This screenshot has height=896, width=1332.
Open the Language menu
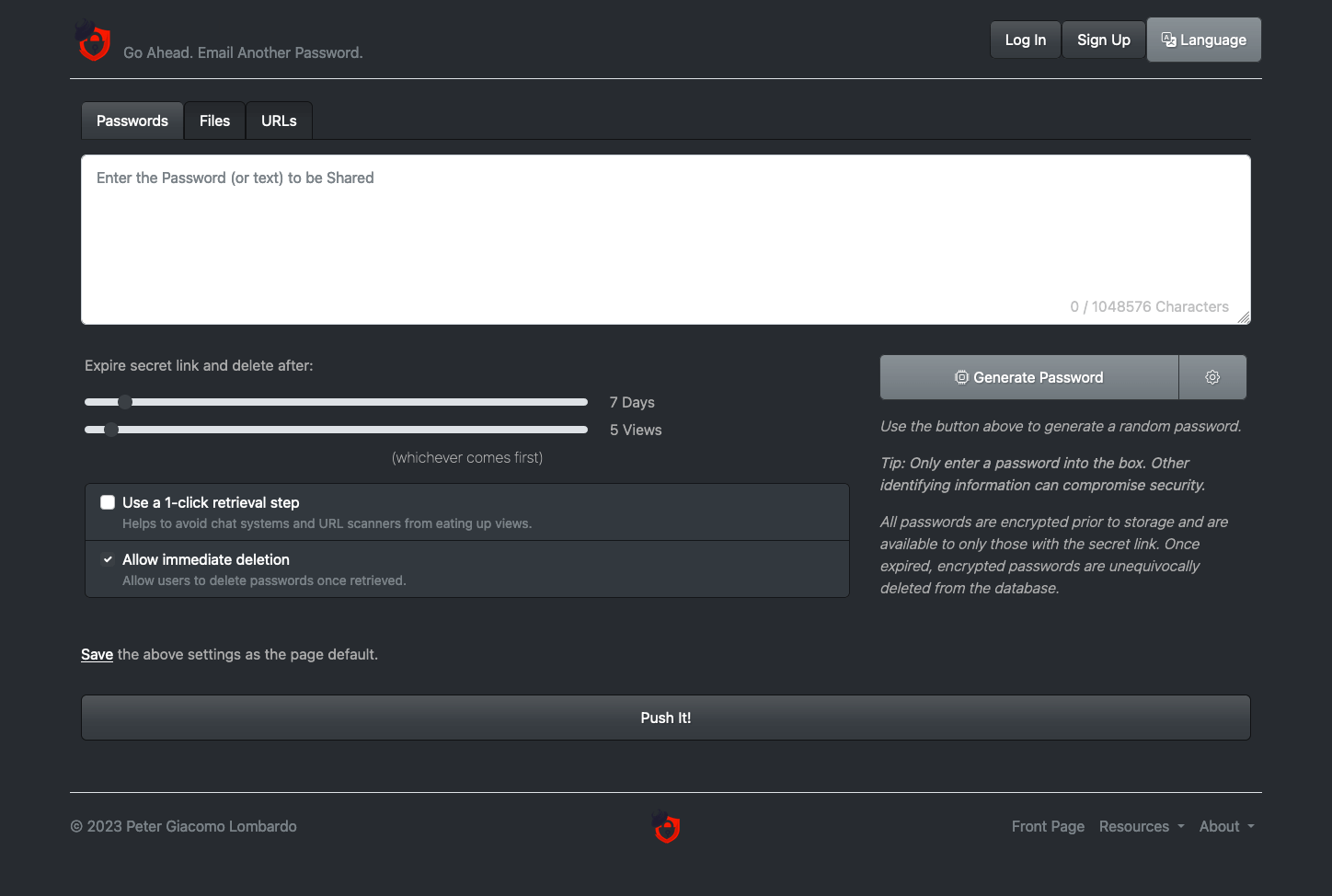[1203, 40]
